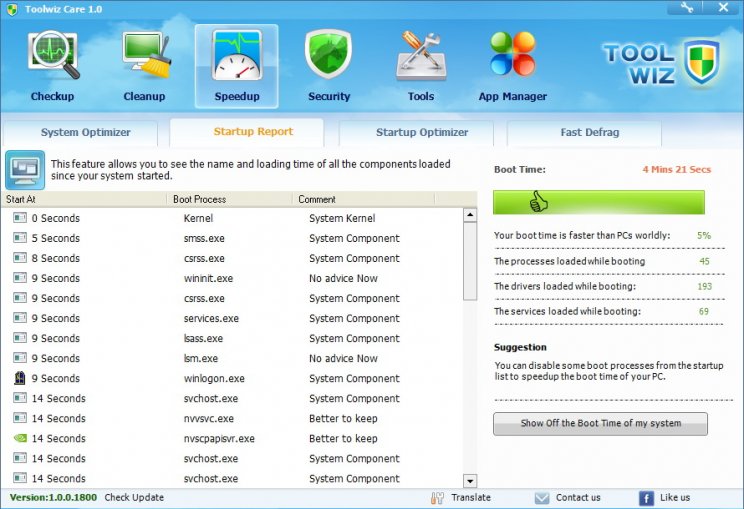Click the 4 Mins 21 Secs value
The image size is (744, 509).
677,169
